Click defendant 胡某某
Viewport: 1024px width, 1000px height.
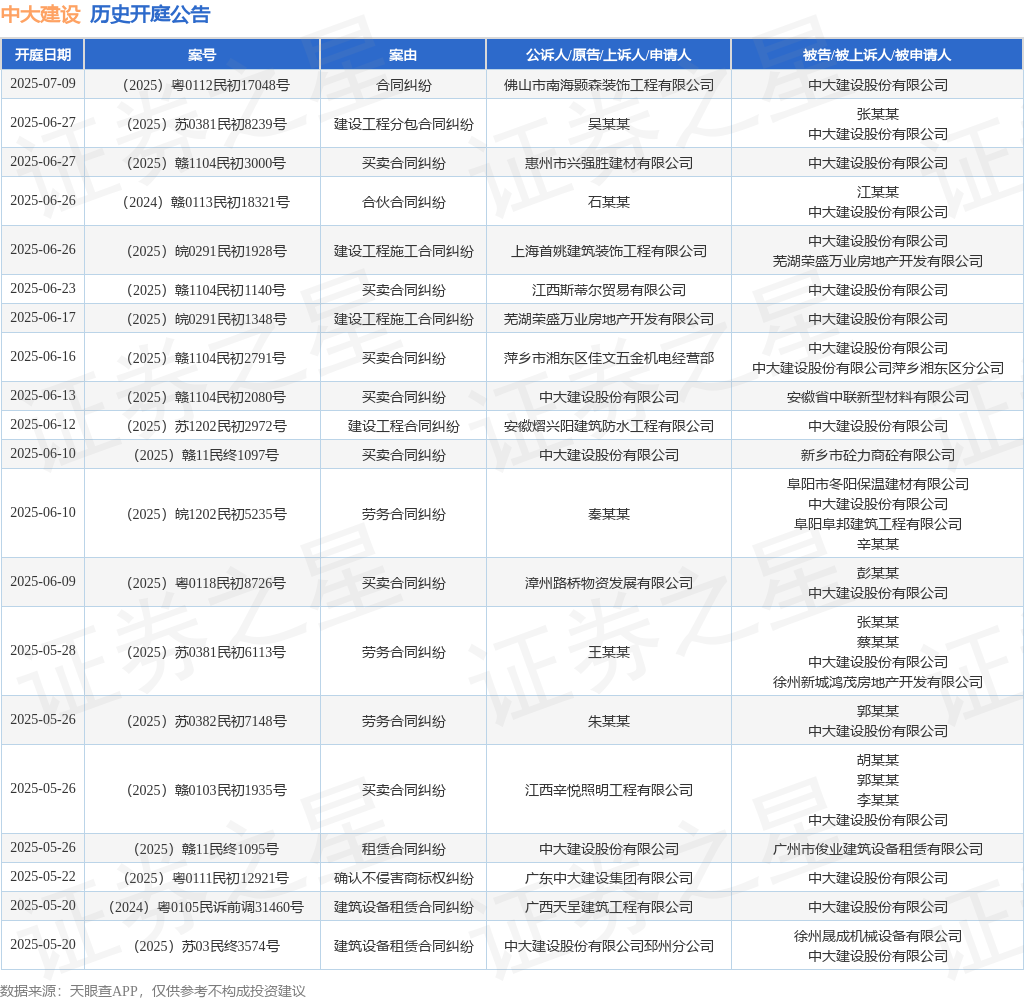click(x=878, y=760)
